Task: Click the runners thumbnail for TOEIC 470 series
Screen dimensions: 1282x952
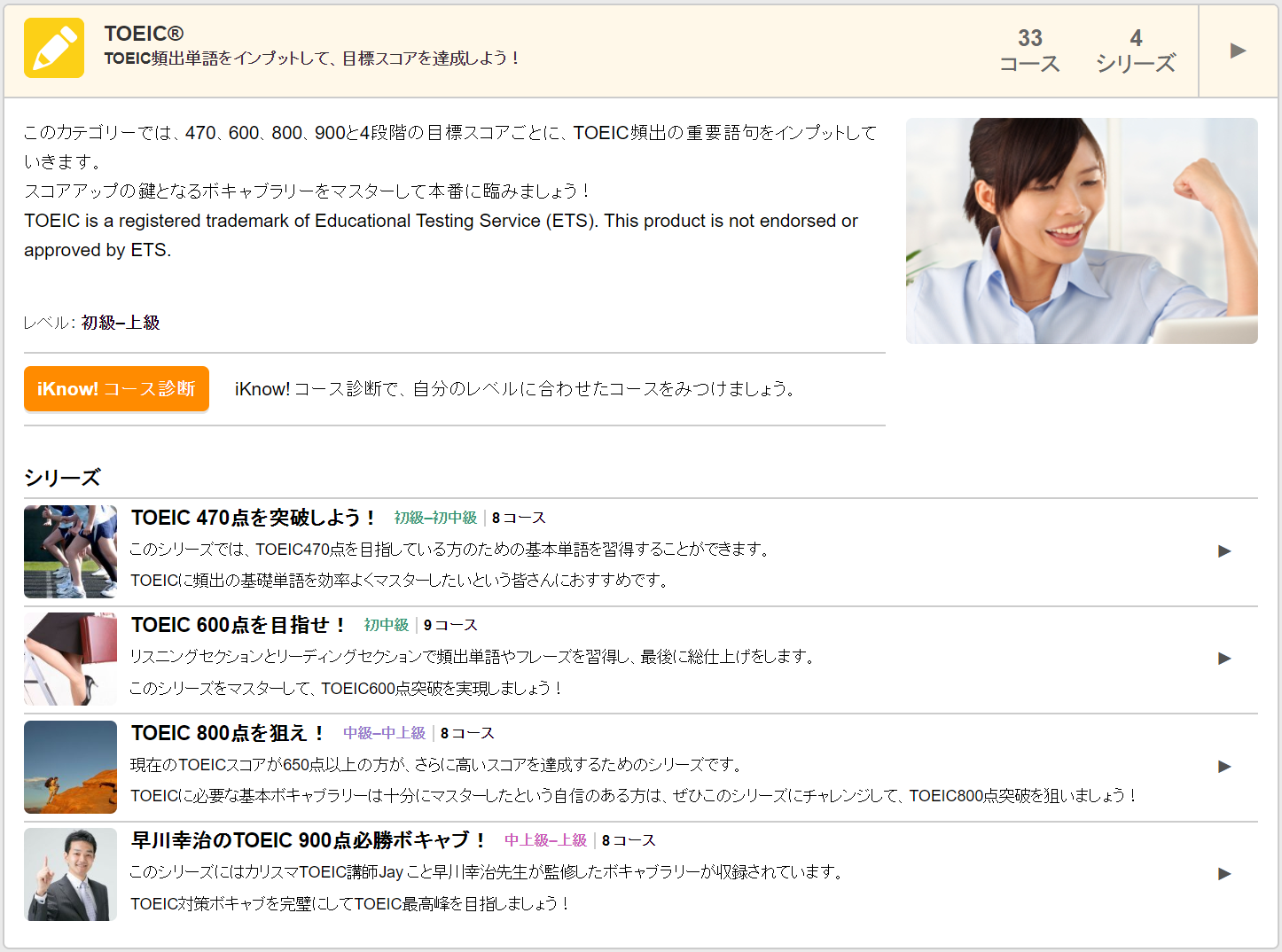Action: coord(70,551)
